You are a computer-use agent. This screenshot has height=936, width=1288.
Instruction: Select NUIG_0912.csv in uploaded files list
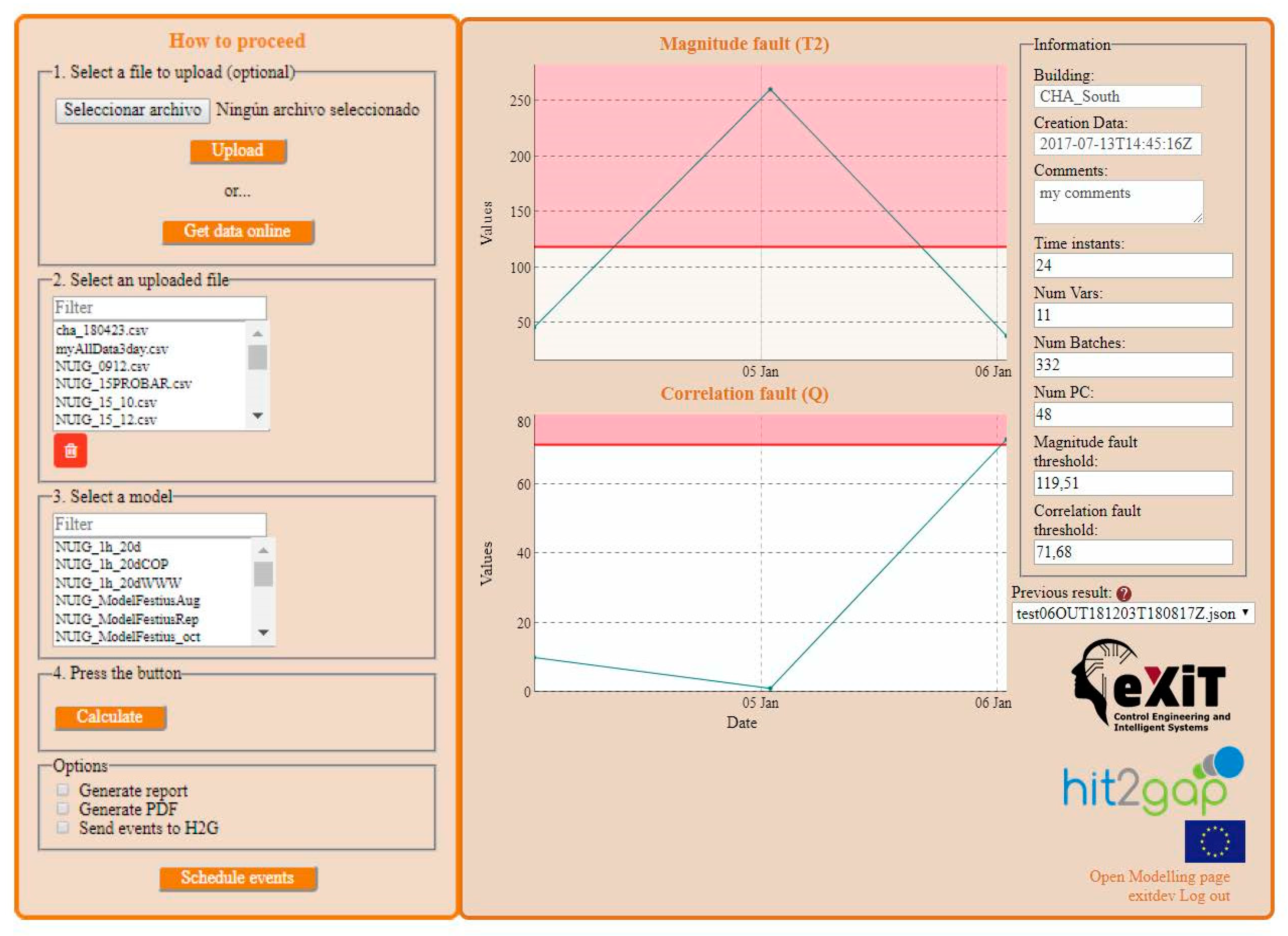click(x=103, y=366)
